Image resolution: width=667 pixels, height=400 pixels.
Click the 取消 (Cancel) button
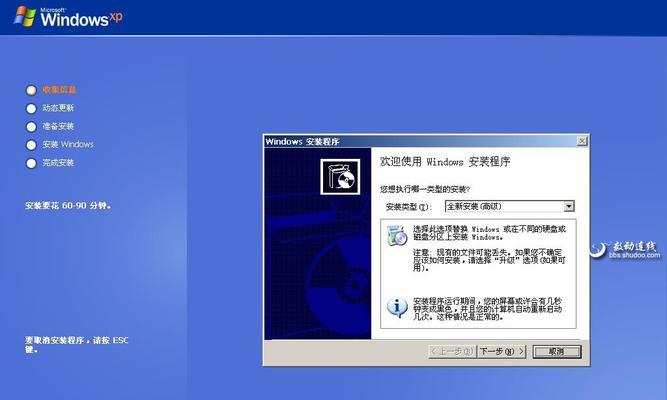[555, 352]
